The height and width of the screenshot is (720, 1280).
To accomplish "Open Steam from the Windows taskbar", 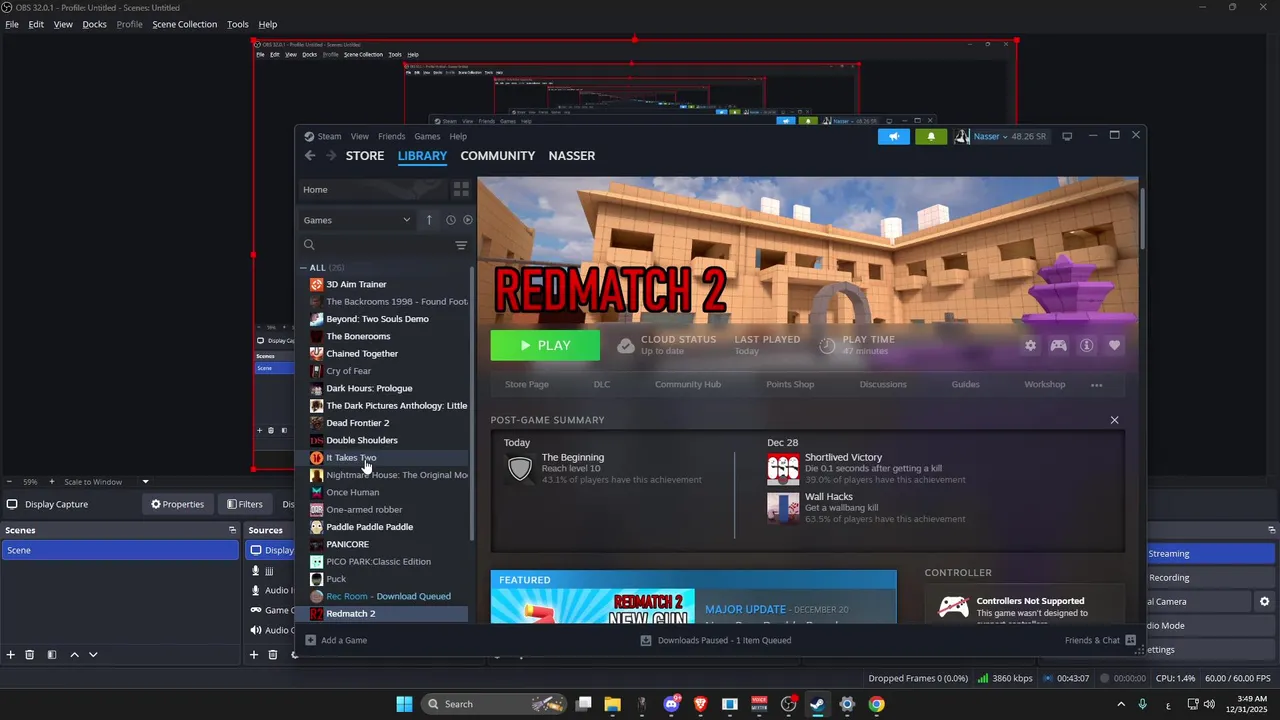I will [x=817, y=704].
